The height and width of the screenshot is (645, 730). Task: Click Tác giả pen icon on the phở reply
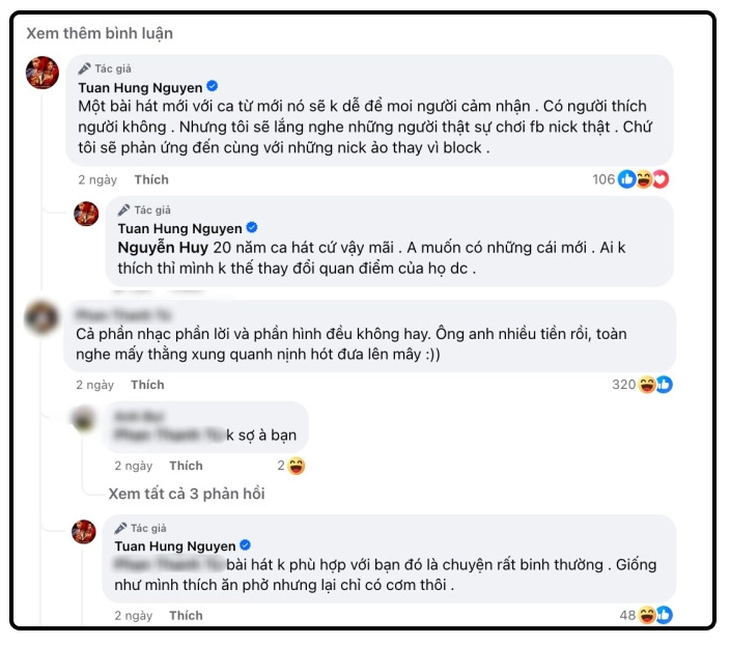tap(121, 528)
